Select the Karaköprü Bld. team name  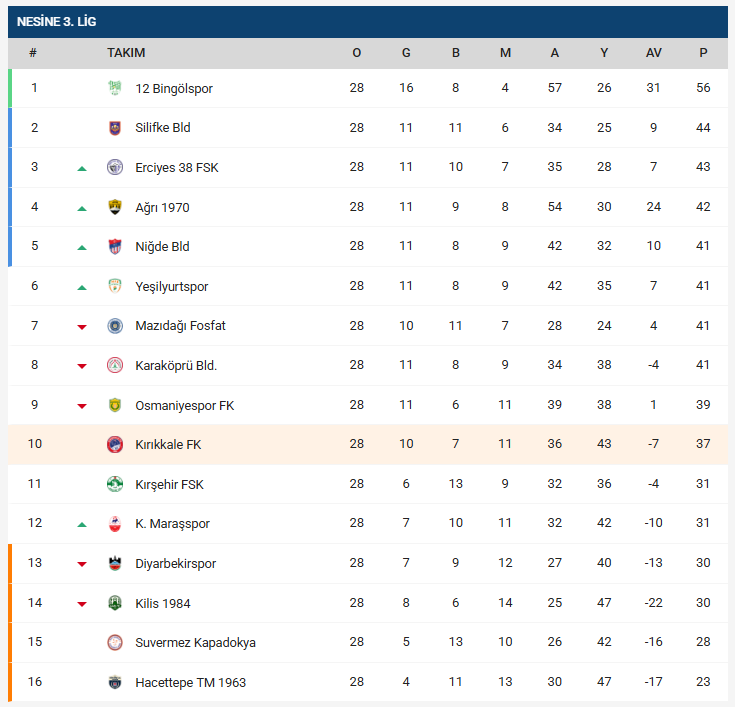(176, 365)
